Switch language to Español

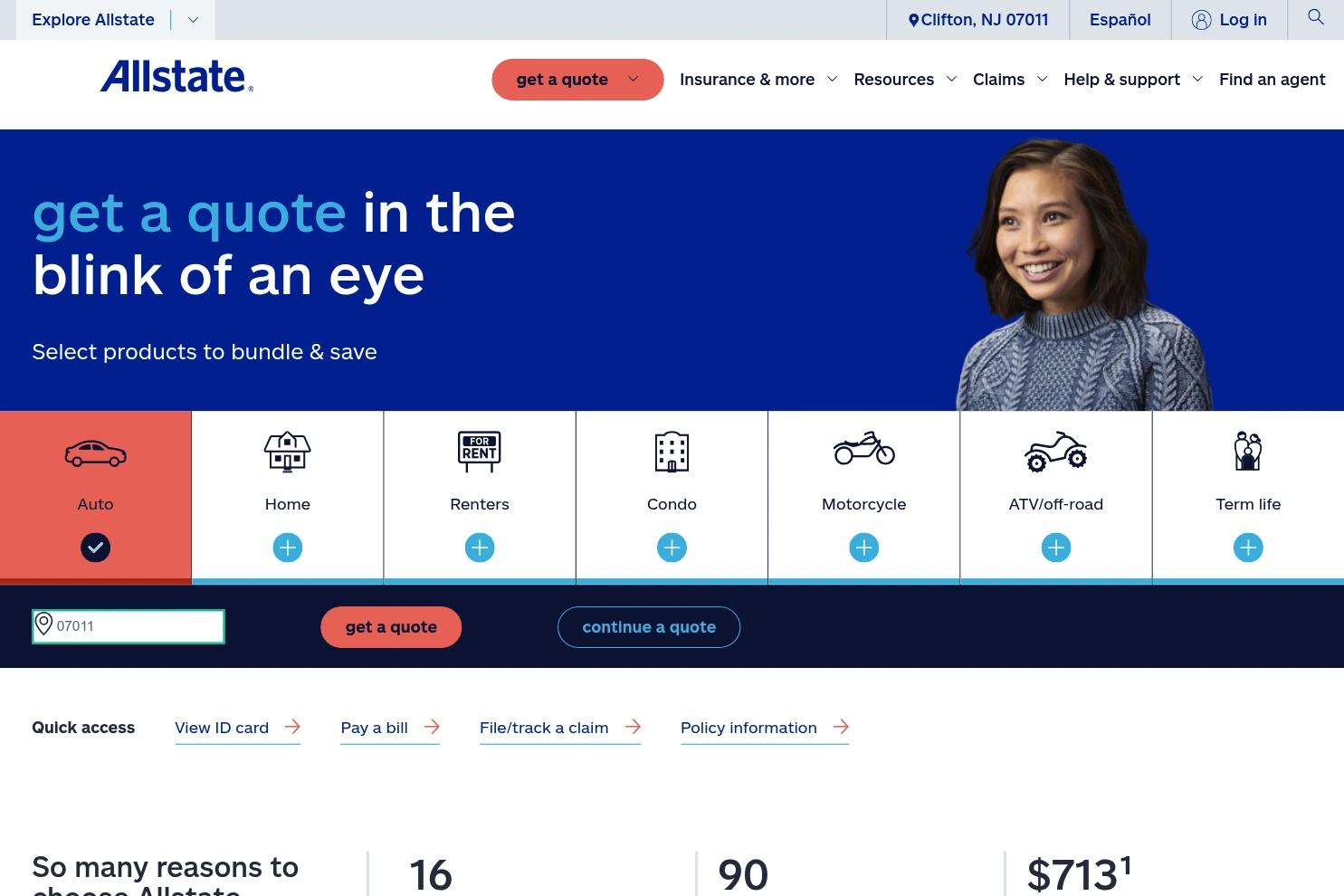coord(1120,20)
